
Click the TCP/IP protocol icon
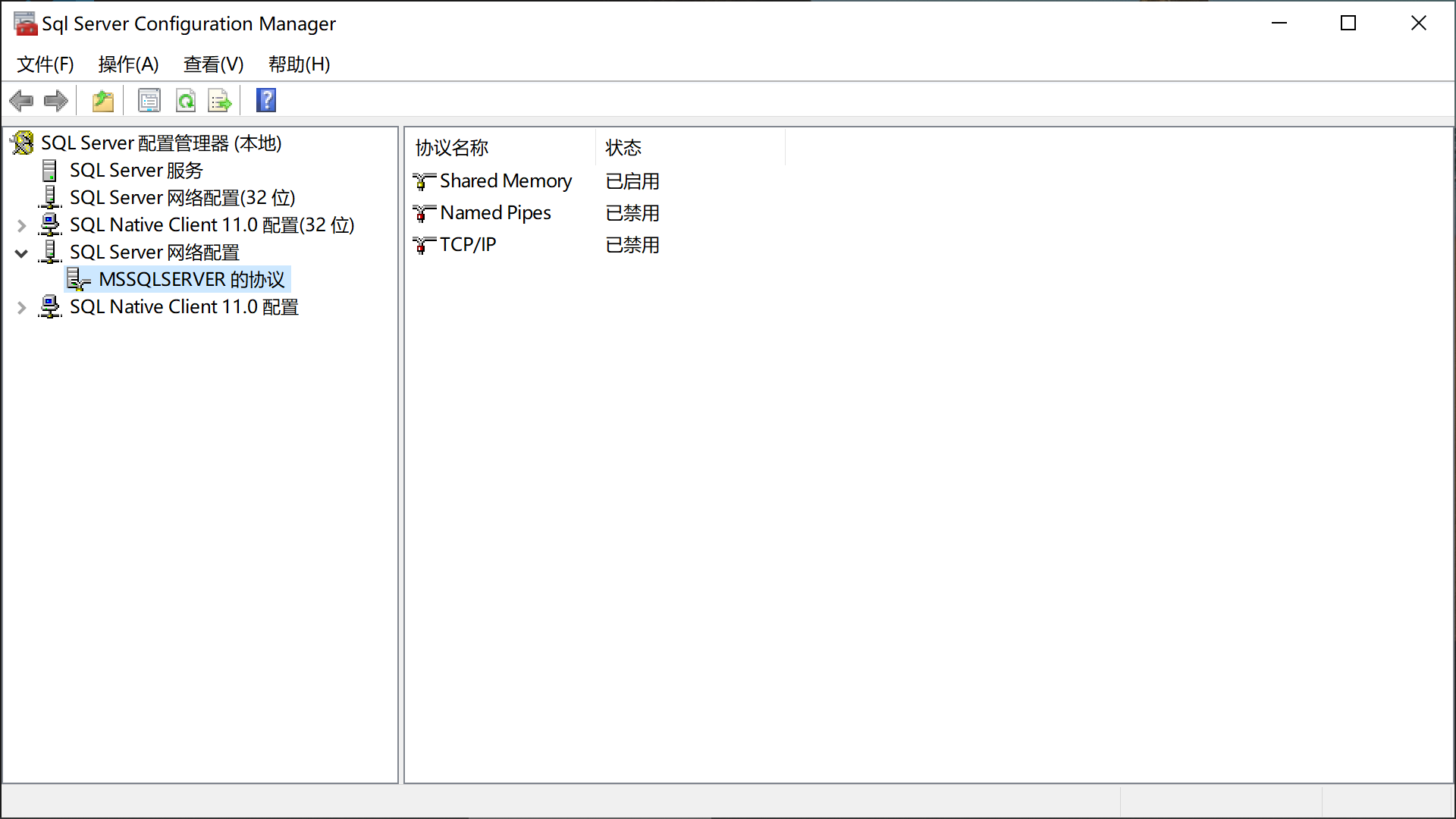click(423, 245)
